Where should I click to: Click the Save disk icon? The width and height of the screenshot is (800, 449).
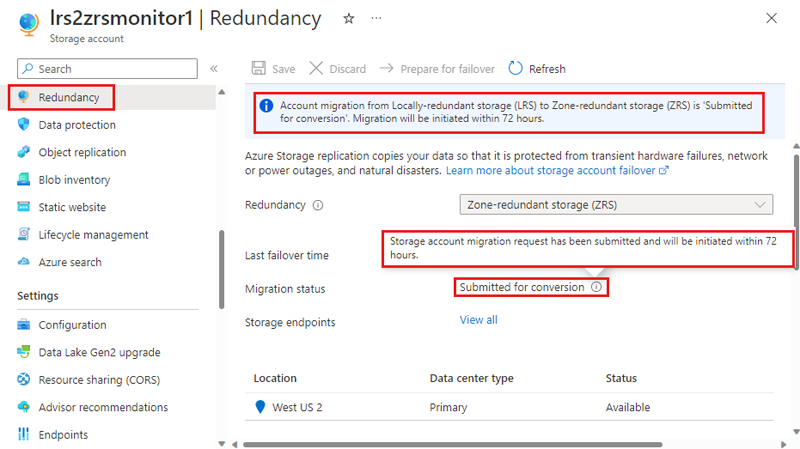tap(259, 68)
